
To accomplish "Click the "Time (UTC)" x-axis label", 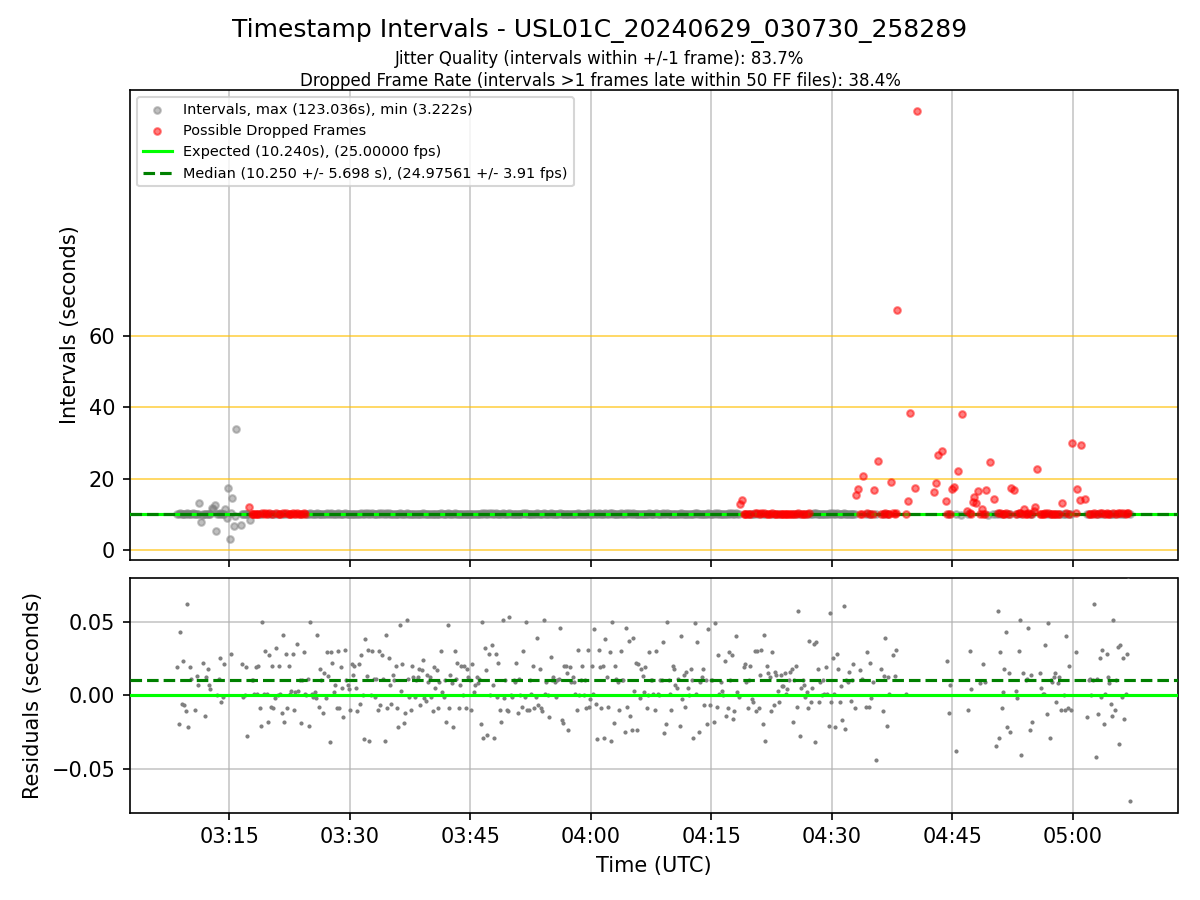I will coord(653,865).
